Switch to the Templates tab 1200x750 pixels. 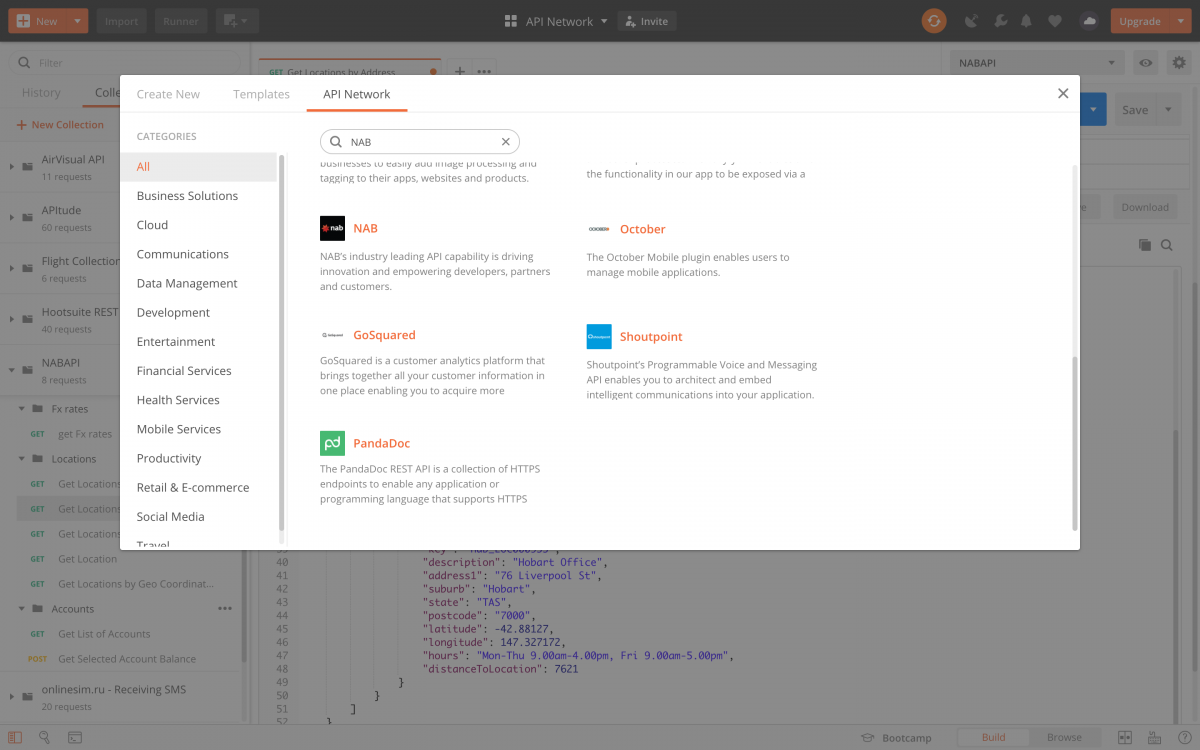261,94
